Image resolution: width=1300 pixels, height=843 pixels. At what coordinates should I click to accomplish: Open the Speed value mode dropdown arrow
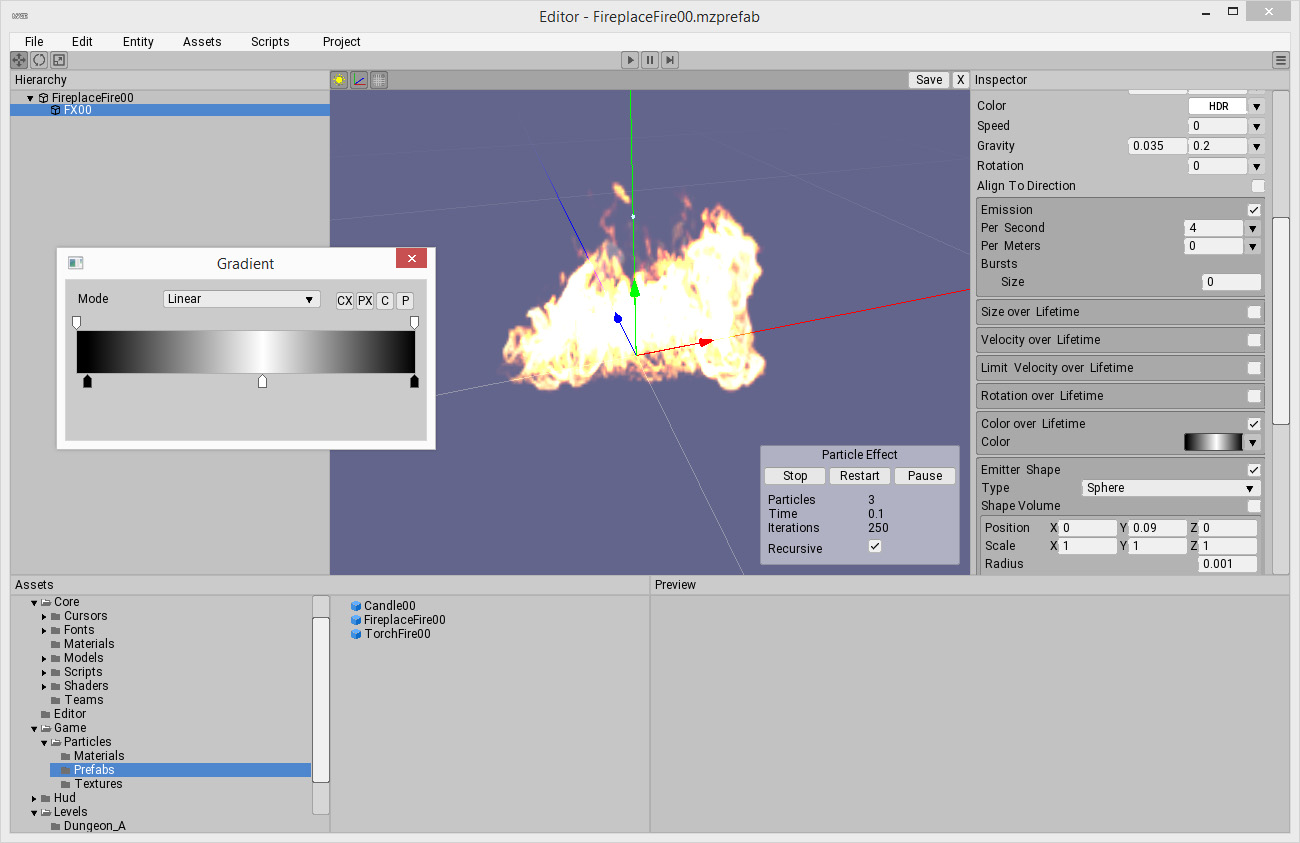1257,126
